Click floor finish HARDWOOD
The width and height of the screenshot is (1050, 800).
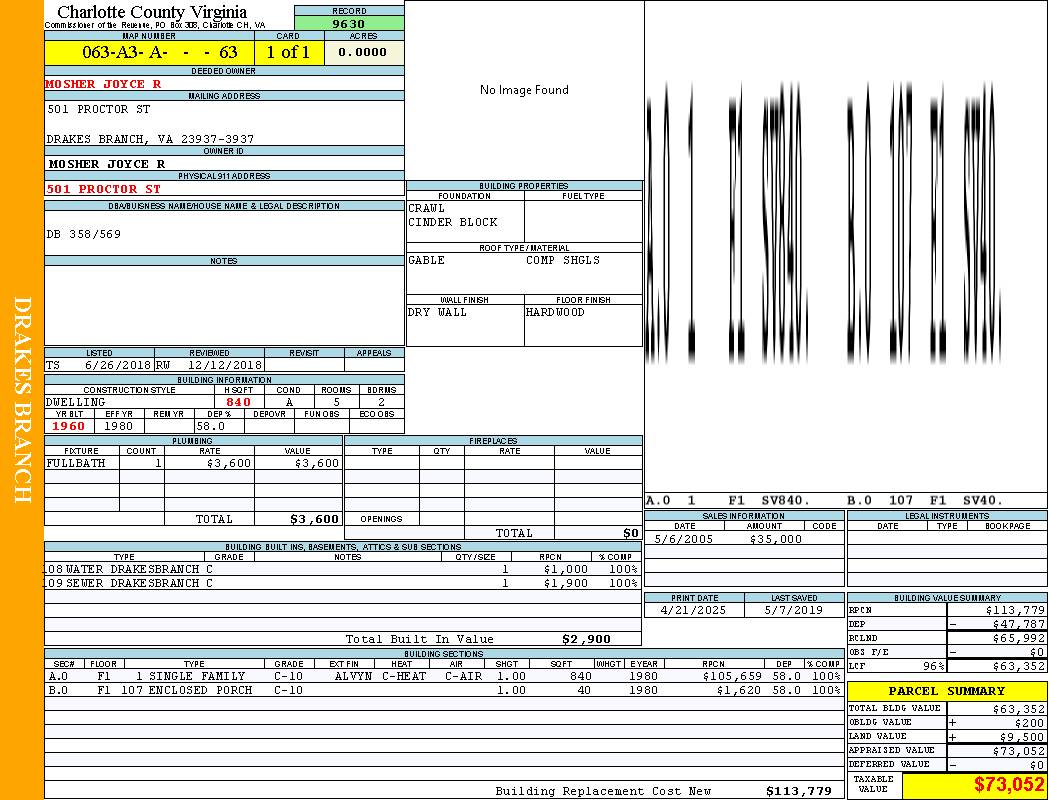pos(555,312)
